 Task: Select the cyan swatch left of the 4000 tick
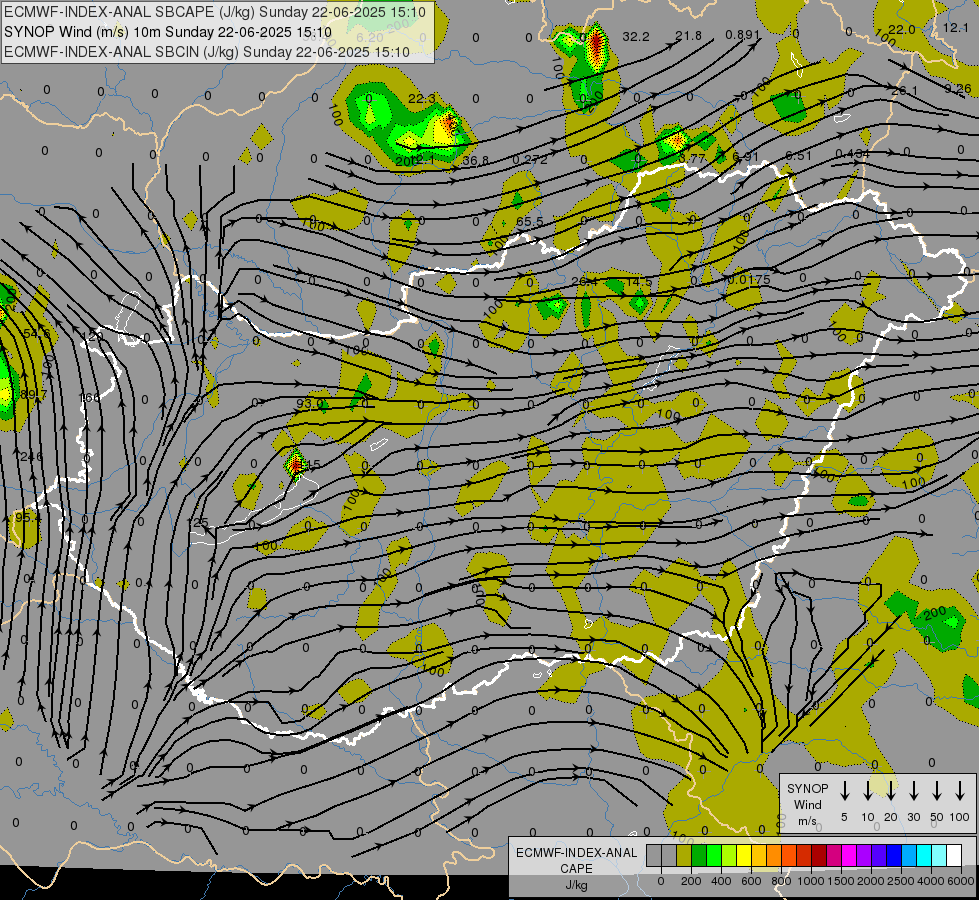[x=923, y=855]
